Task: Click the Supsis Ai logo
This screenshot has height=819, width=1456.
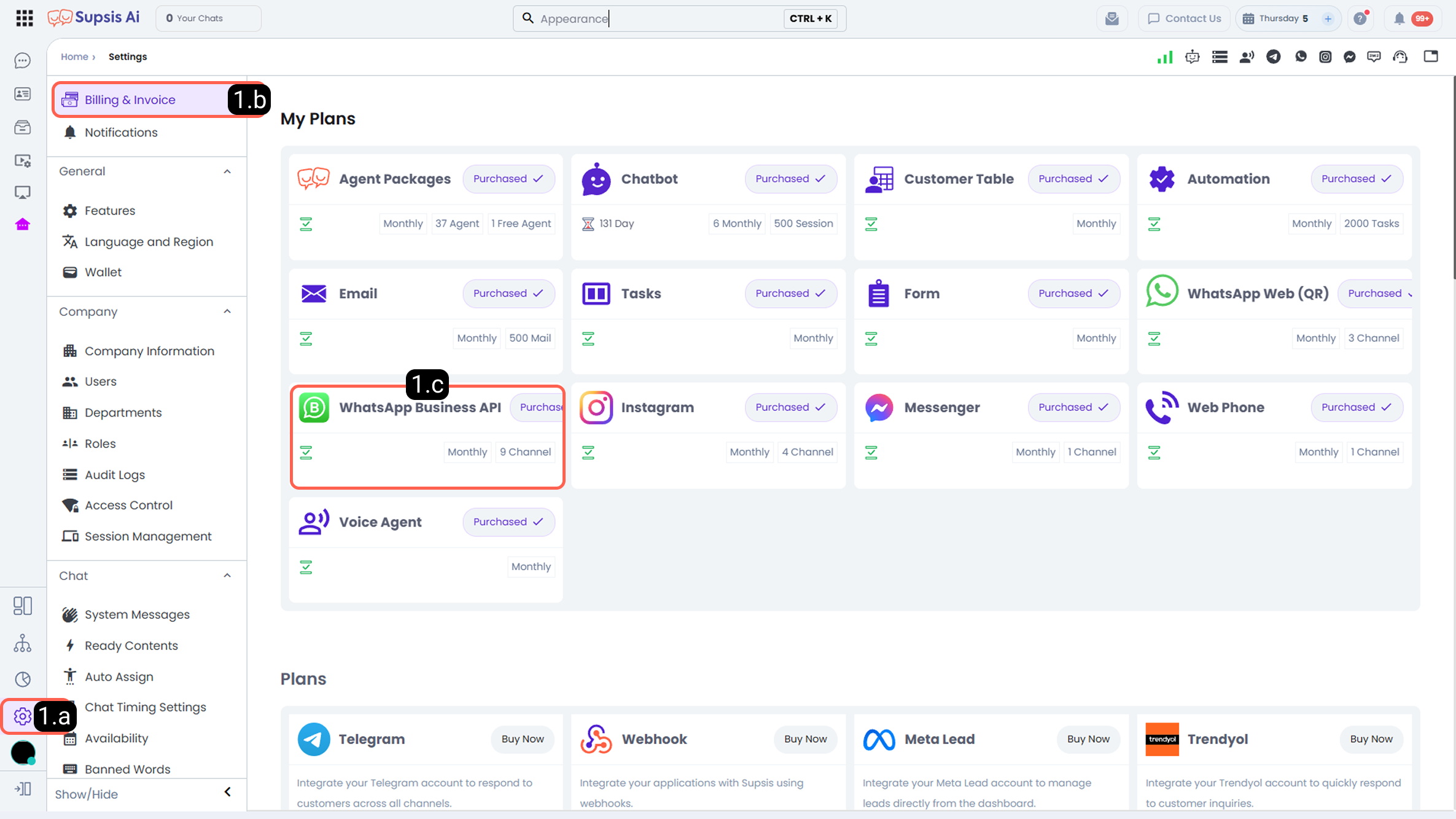Action: click(x=93, y=18)
